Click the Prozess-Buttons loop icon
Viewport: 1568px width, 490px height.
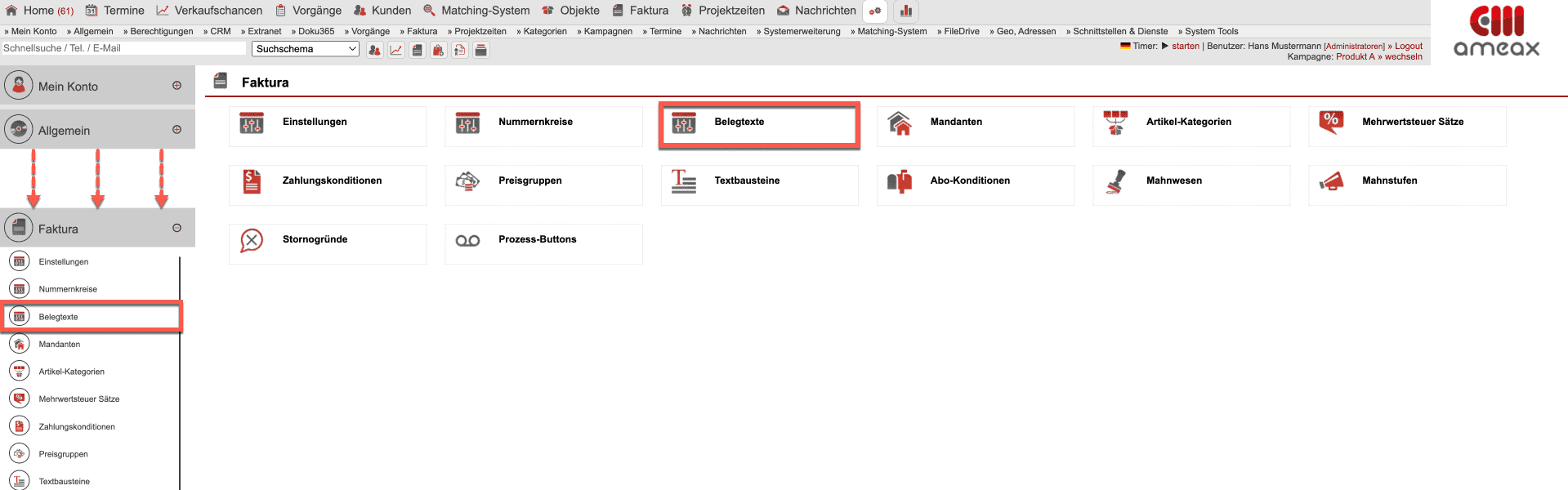tap(467, 240)
